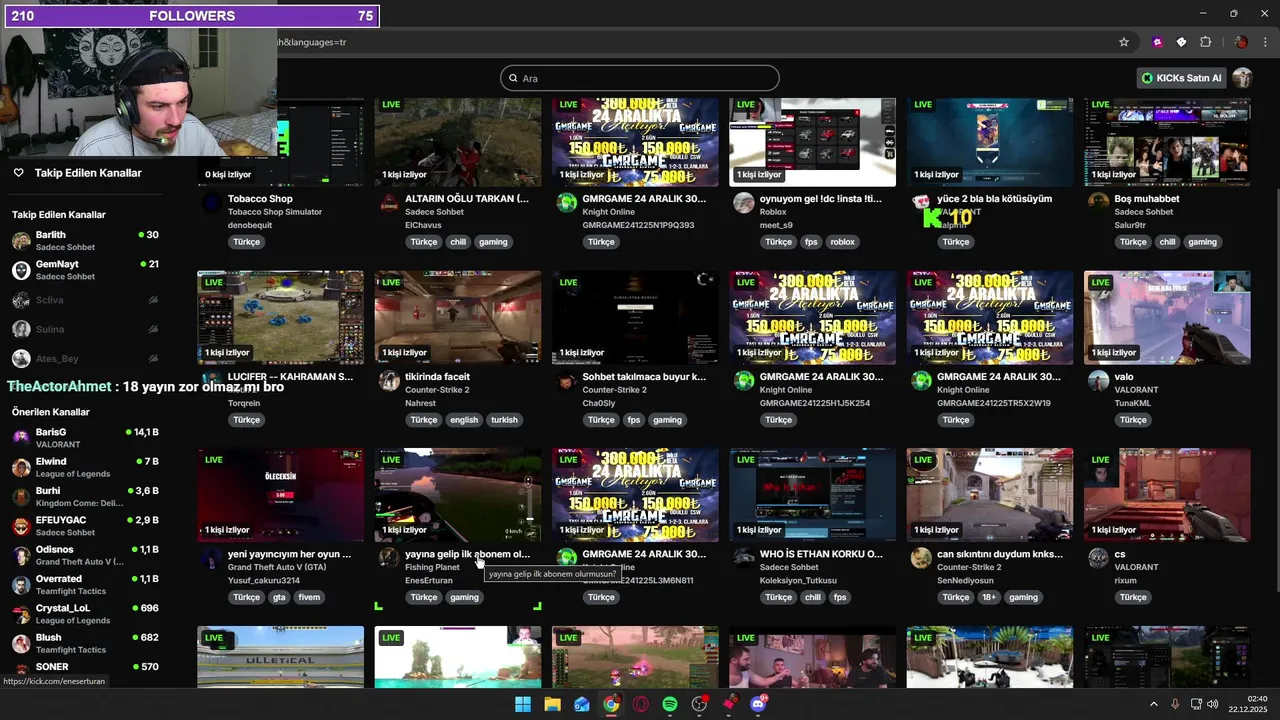This screenshot has width=1280, height=720.
Task: Bookmark this page with the star icon
Action: point(1124,42)
